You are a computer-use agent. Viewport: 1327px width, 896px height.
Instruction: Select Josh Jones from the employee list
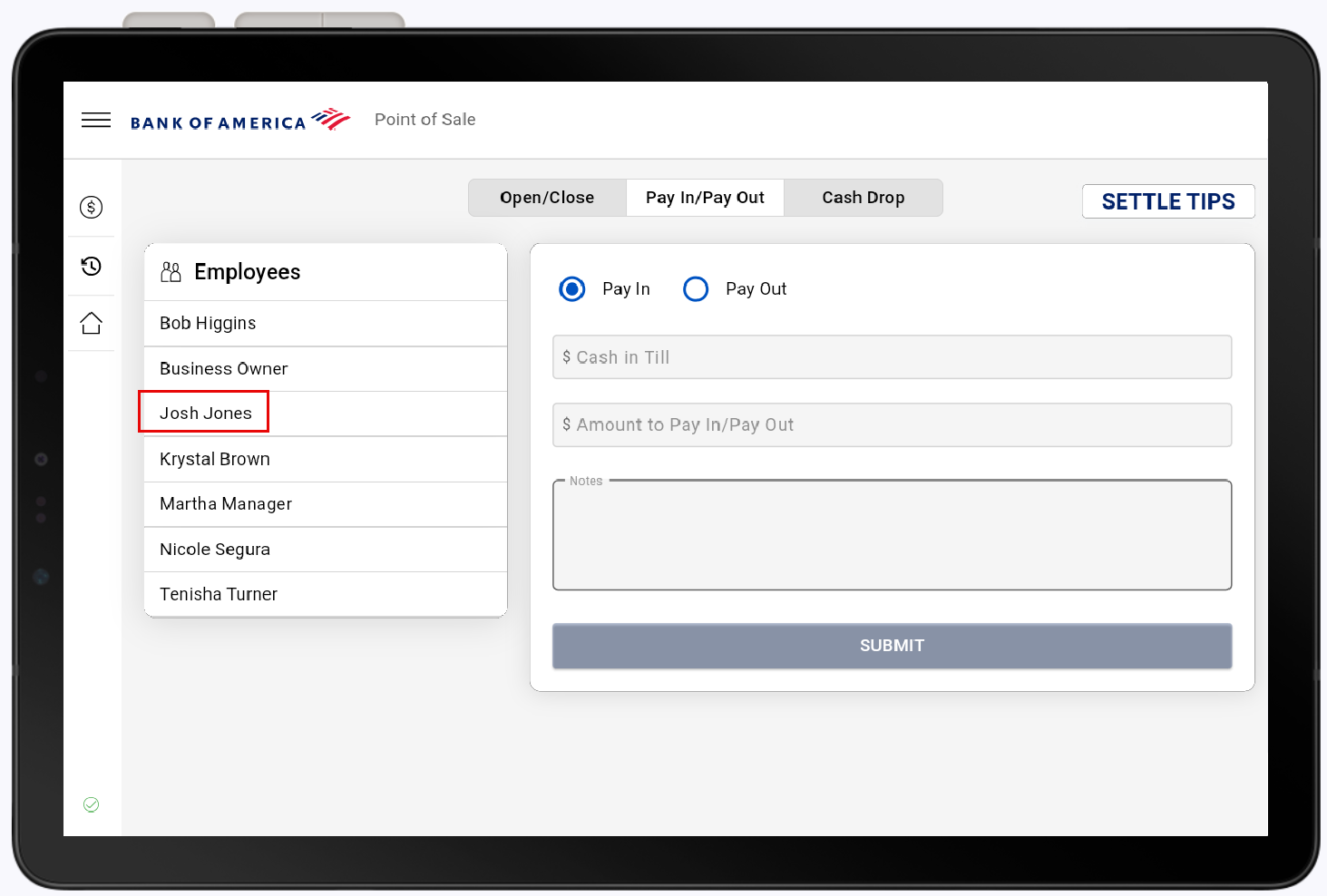click(204, 413)
